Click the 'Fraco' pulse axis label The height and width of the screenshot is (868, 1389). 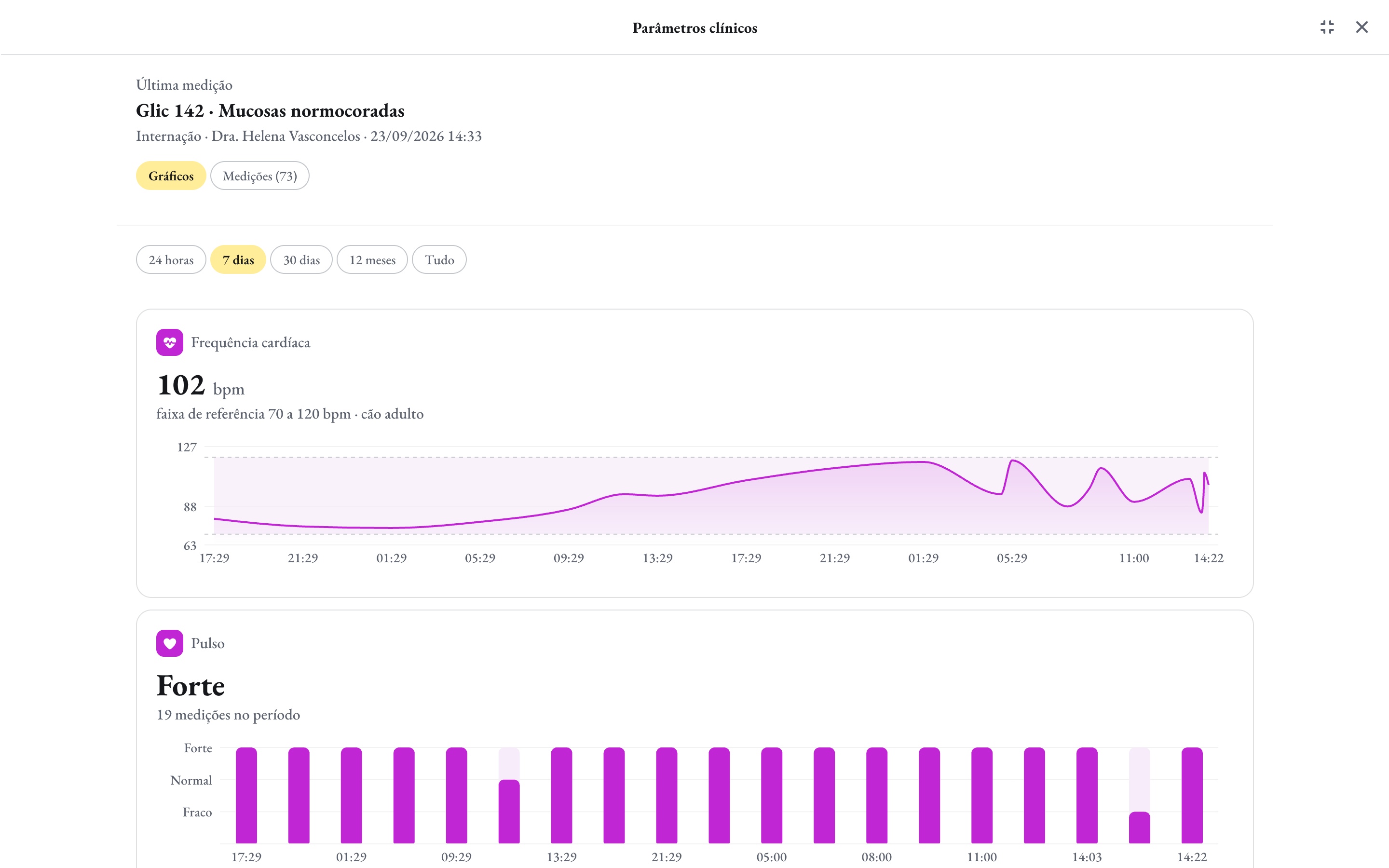(197, 813)
